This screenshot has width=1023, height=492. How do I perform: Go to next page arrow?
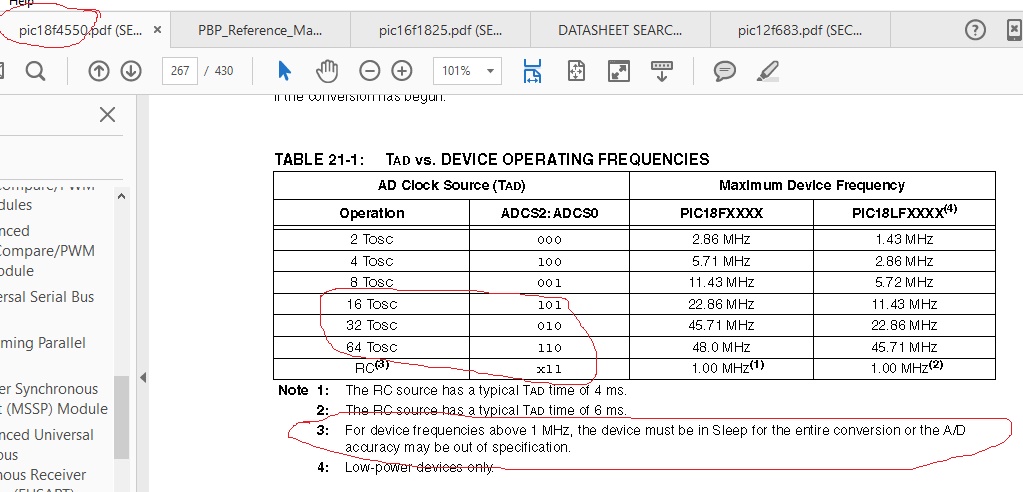point(131,70)
